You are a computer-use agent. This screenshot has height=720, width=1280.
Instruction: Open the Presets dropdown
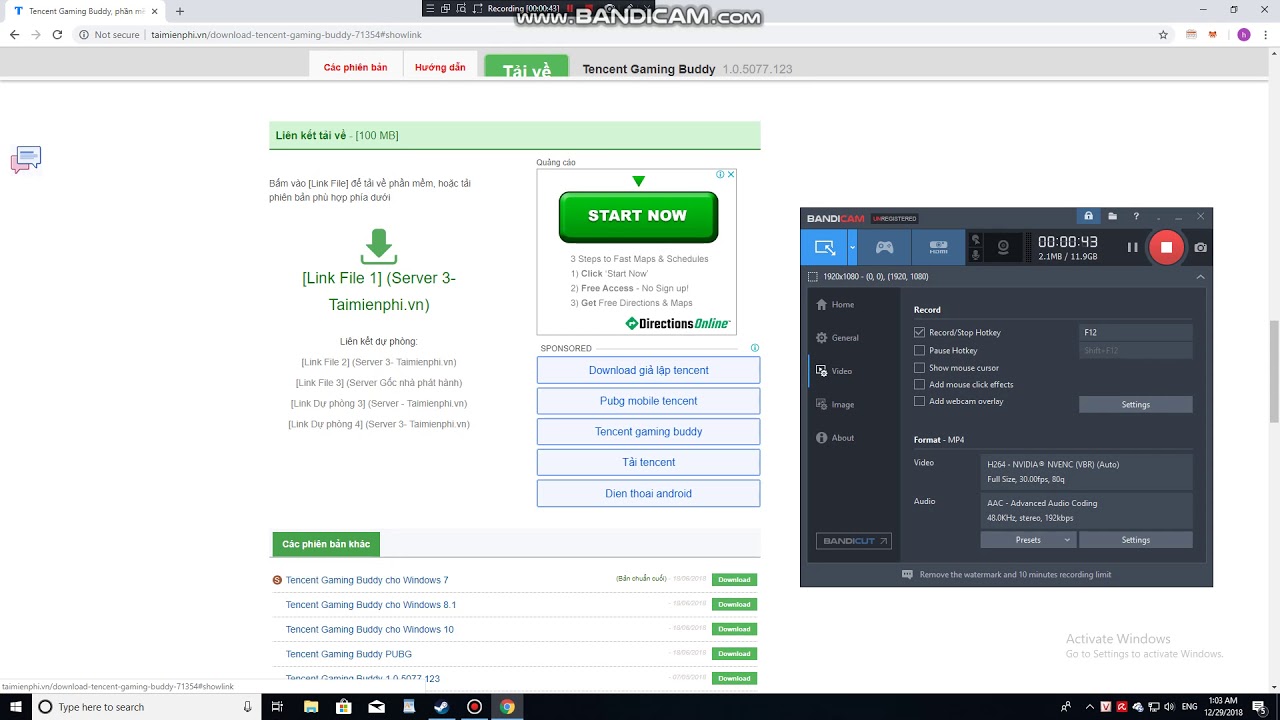point(1028,540)
